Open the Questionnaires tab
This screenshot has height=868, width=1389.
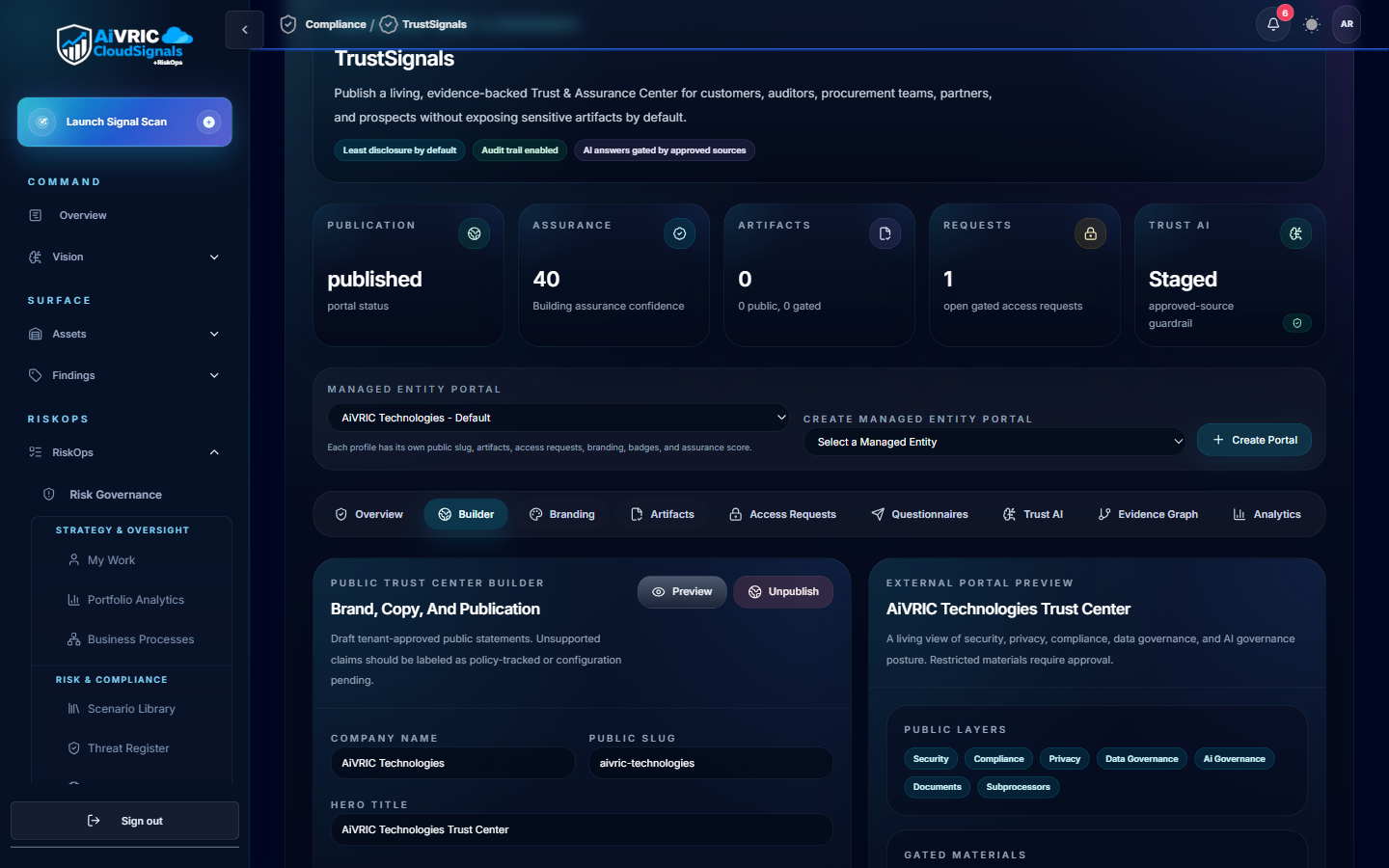[919, 514]
